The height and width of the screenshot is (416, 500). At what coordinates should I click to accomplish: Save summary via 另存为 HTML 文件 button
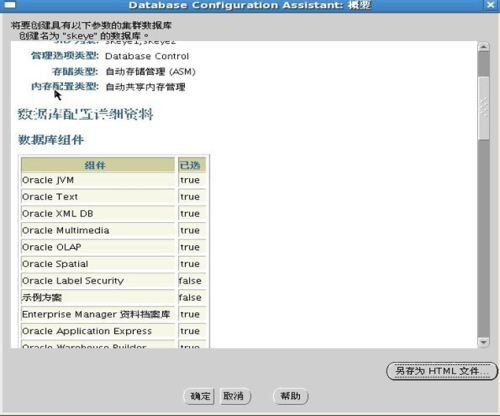(x=442, y=371)
